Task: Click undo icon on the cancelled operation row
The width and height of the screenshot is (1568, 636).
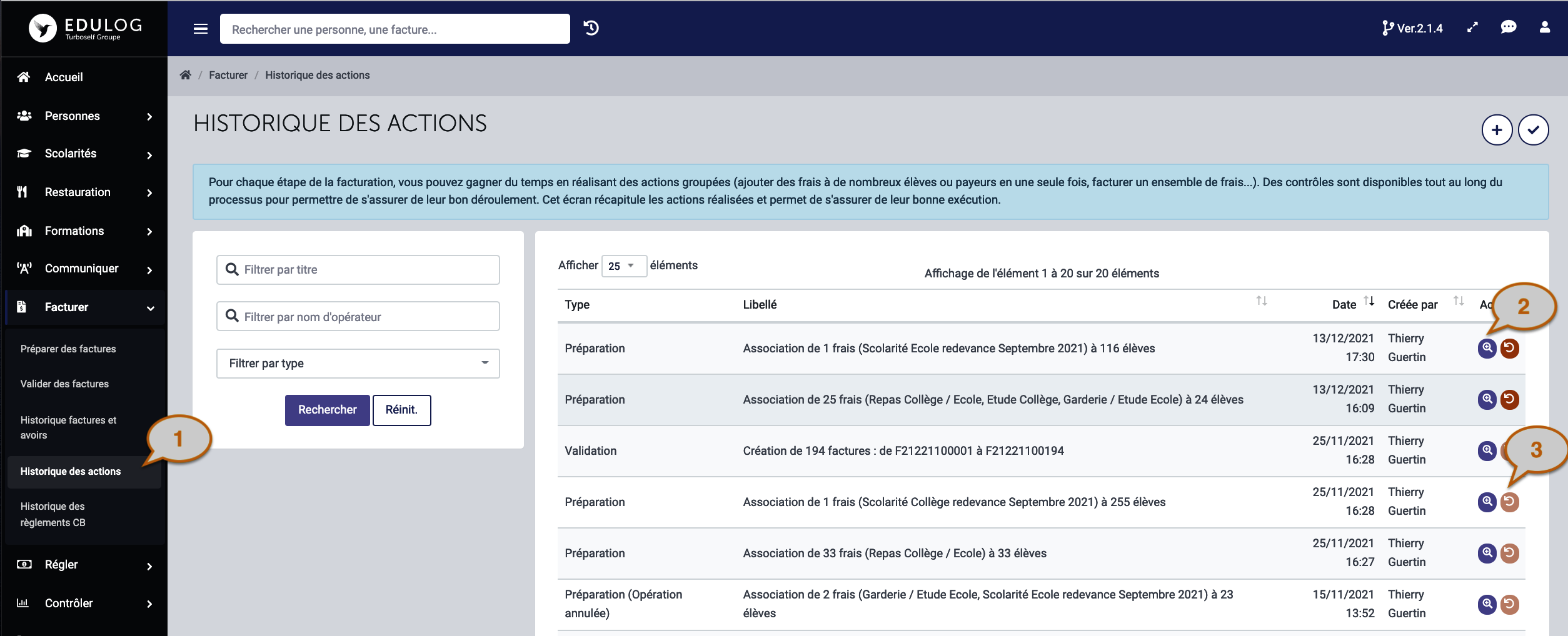Action: pos(1510,604)
